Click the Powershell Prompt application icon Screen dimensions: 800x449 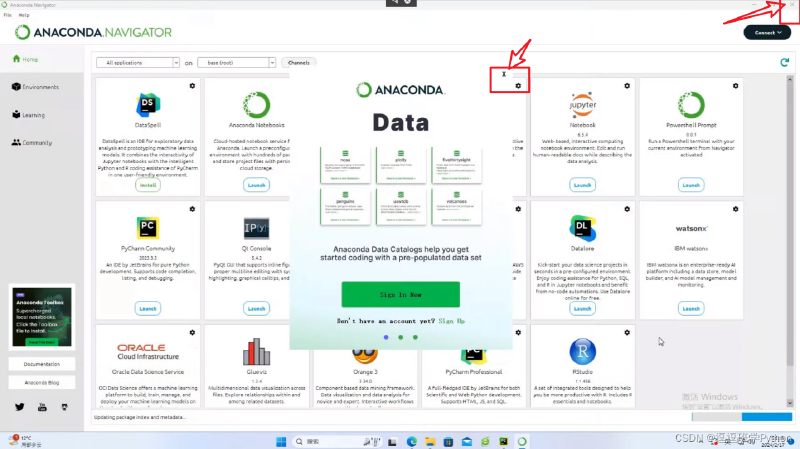[x=691, y=105]
